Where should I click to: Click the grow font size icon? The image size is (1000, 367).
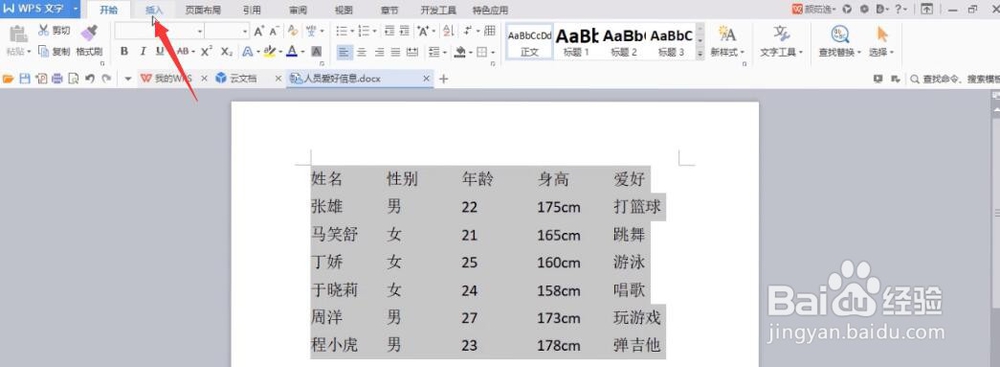pyautogui.click(x=258, y=31)
